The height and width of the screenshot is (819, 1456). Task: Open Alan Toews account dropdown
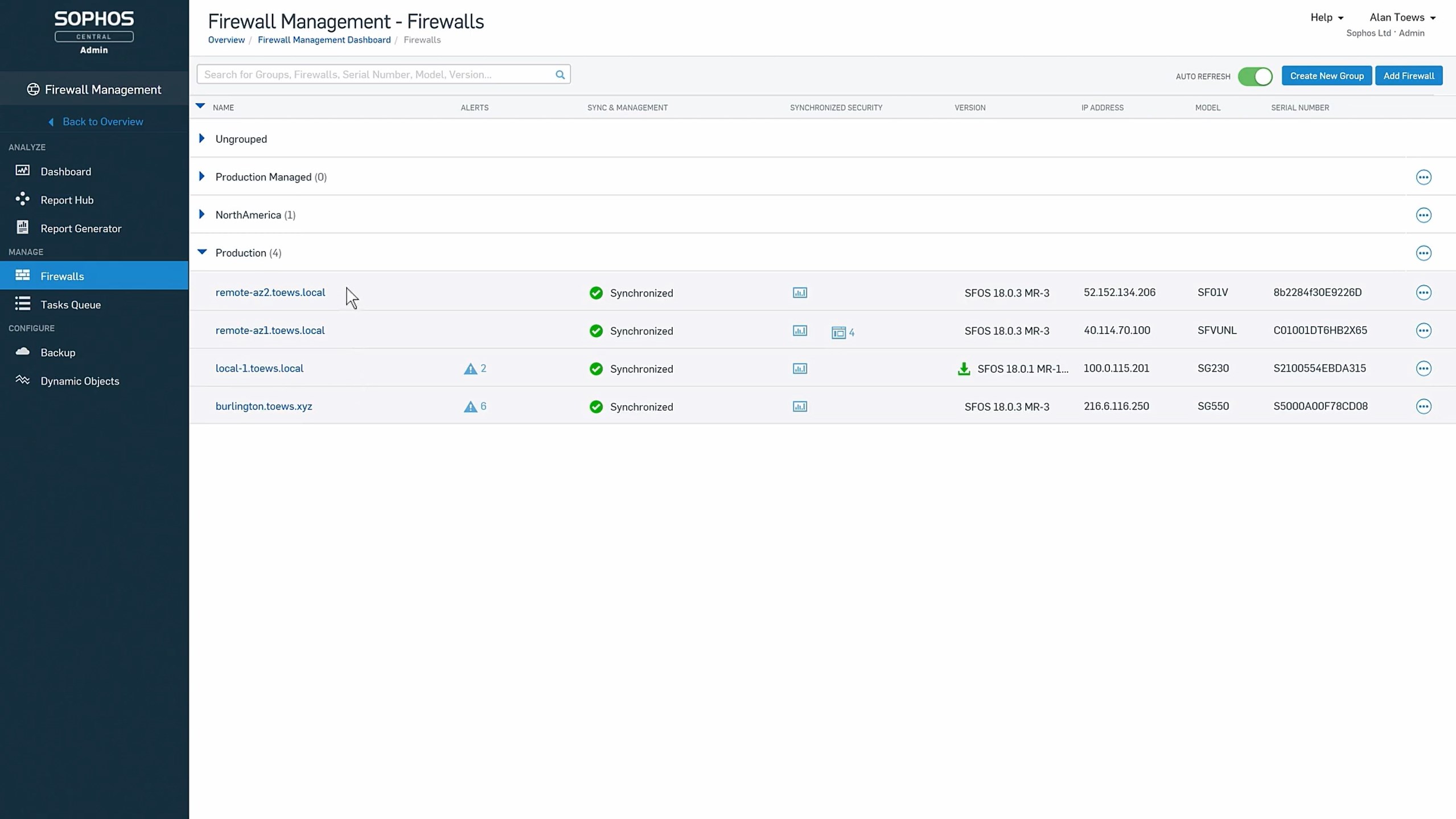pos(1402,18)
